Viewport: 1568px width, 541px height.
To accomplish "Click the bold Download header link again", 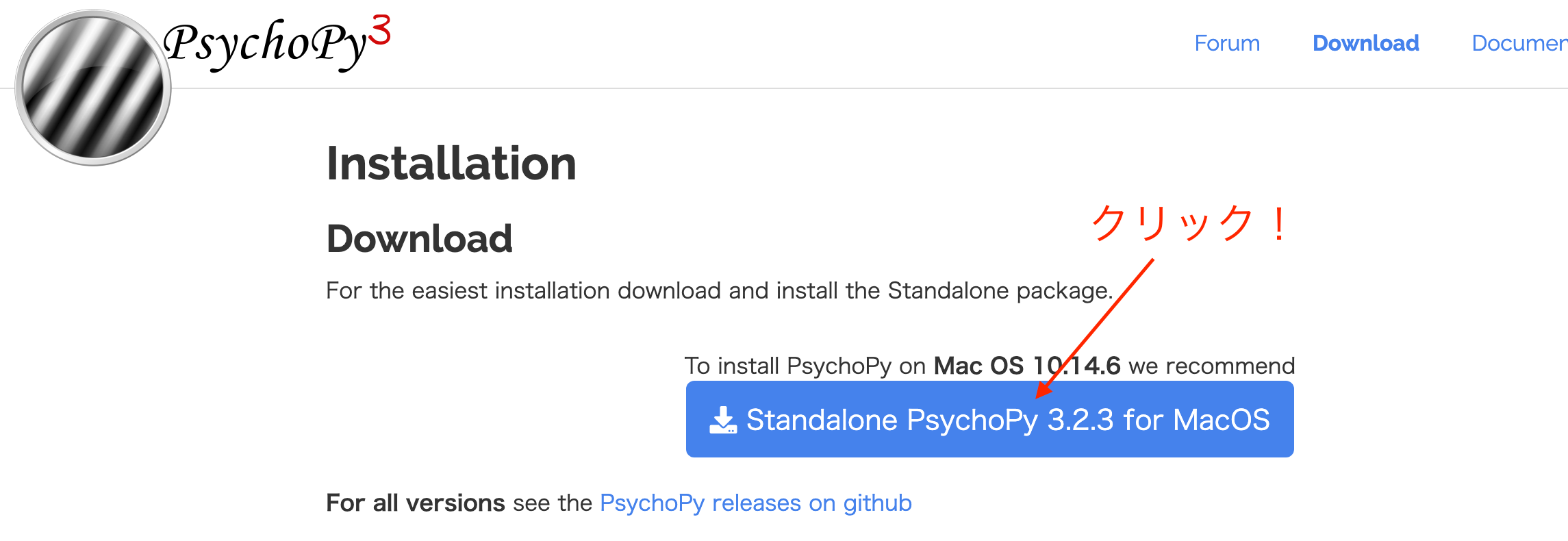I will (1366, 43).
